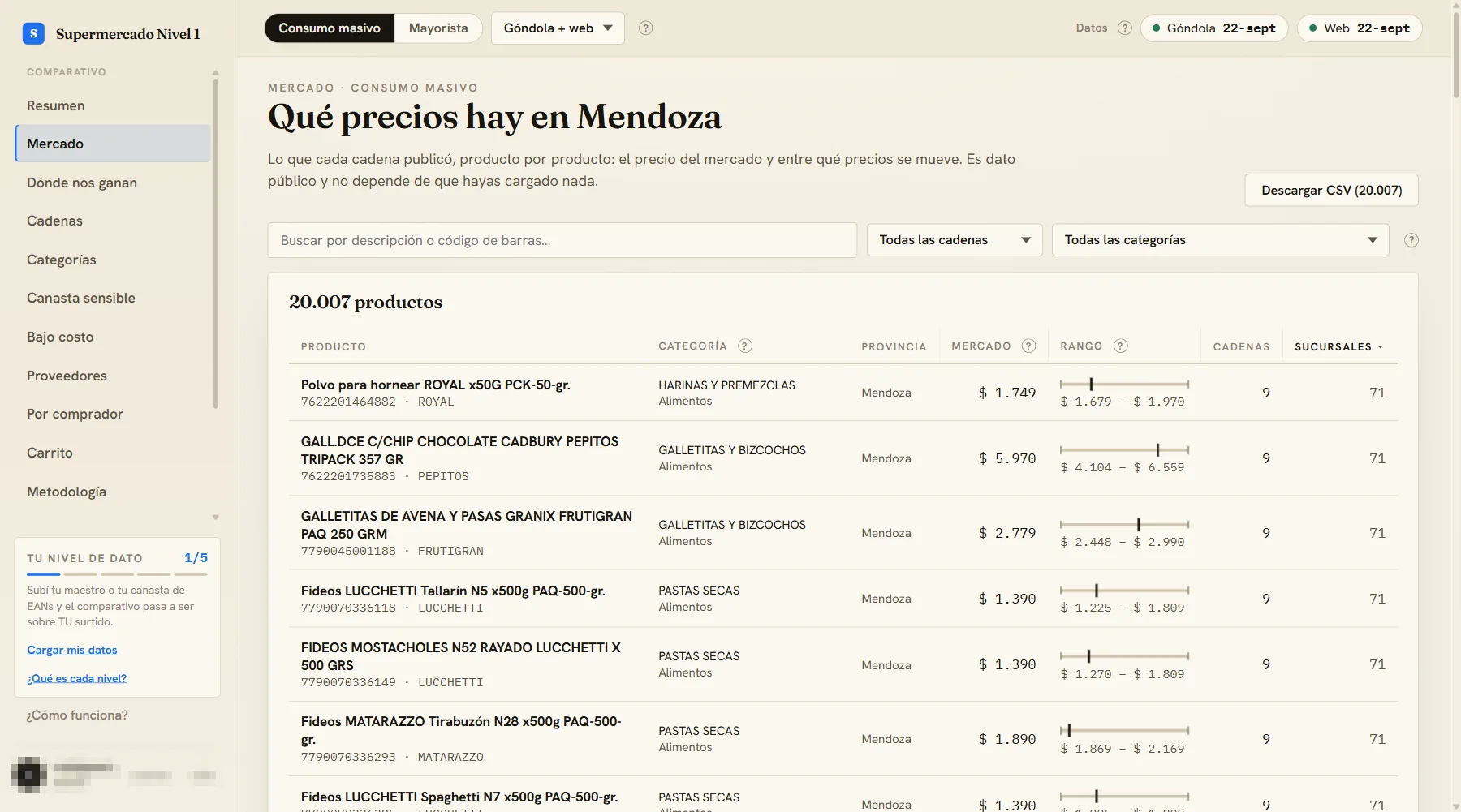Click range bar for Frutigran galletitas
Viewport: 1461px width, 812px height.
tap(1124, 524)
